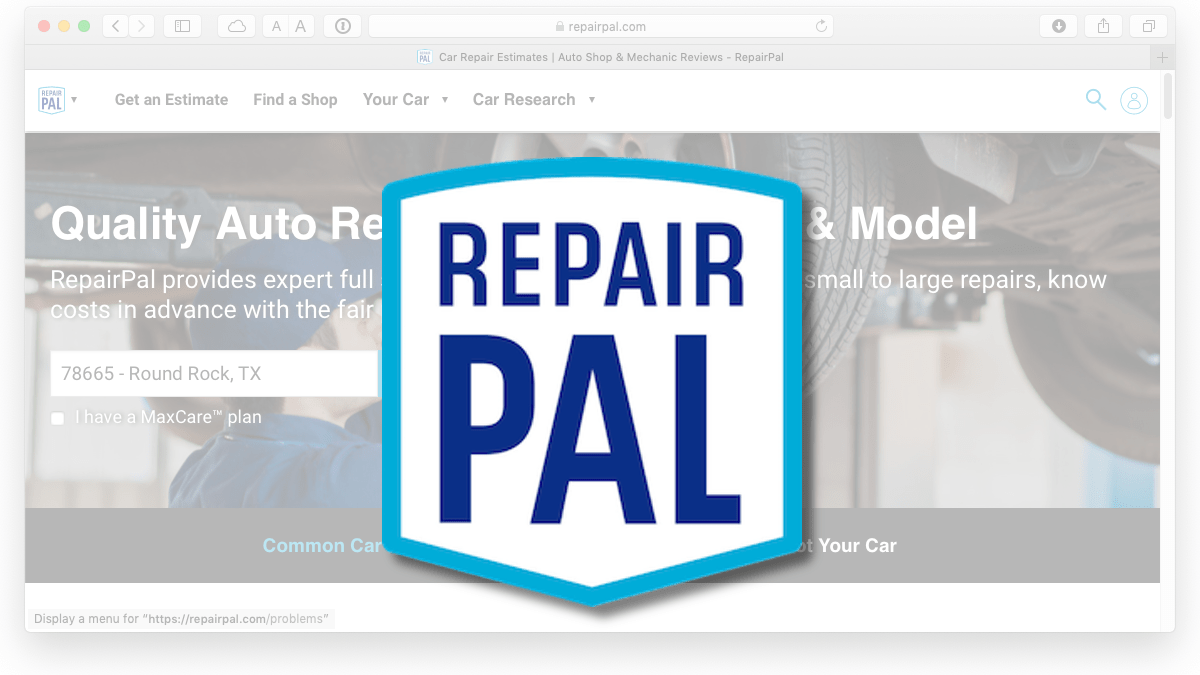Screen dimensions: 1200x675
Task: Expand the Car Research dropdown arrow
Action: 592,100
